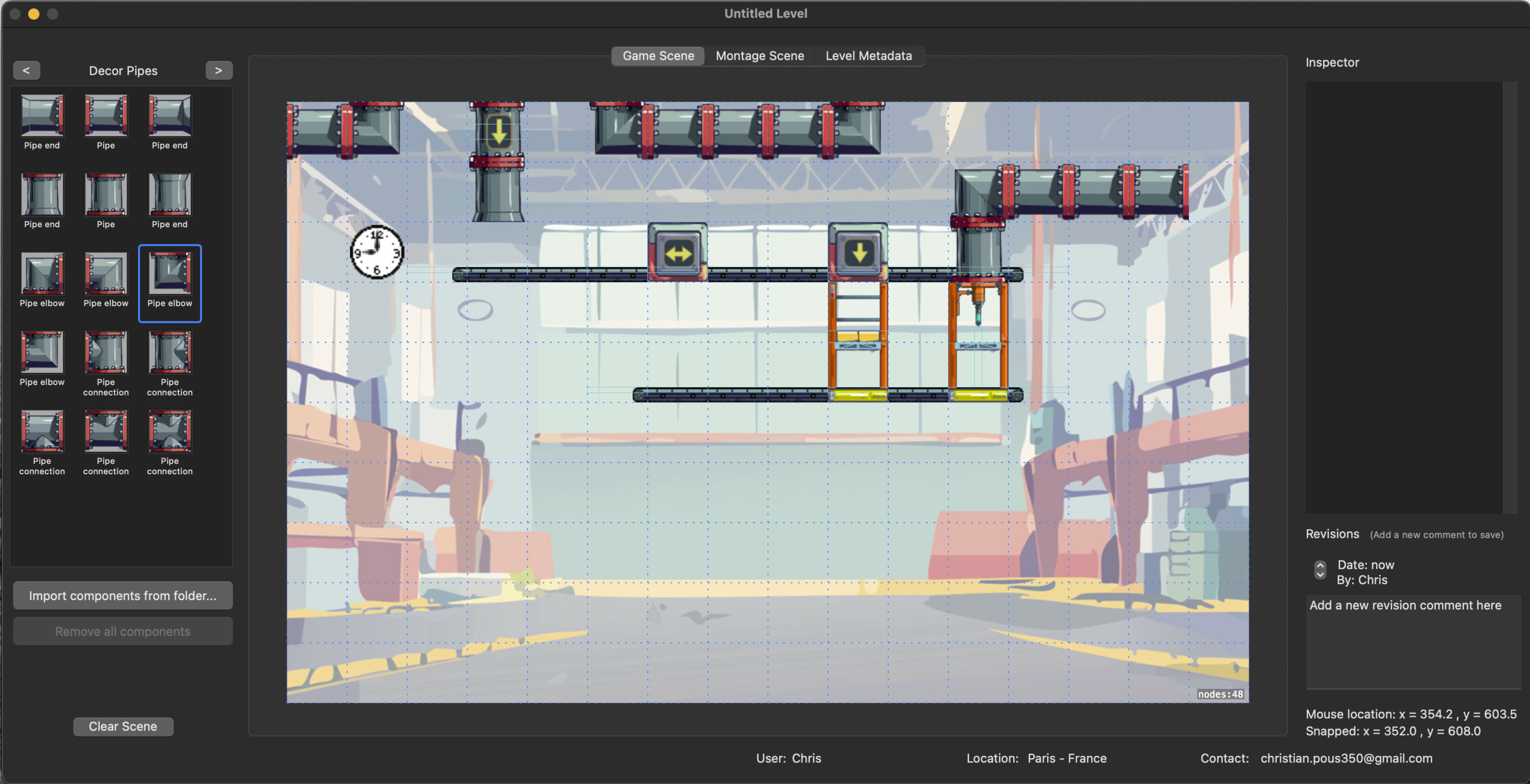This screenshot has height=784, width=1530.
Task: Click the down-arrow pipe dispenser at top
Action: pos(498,132)
